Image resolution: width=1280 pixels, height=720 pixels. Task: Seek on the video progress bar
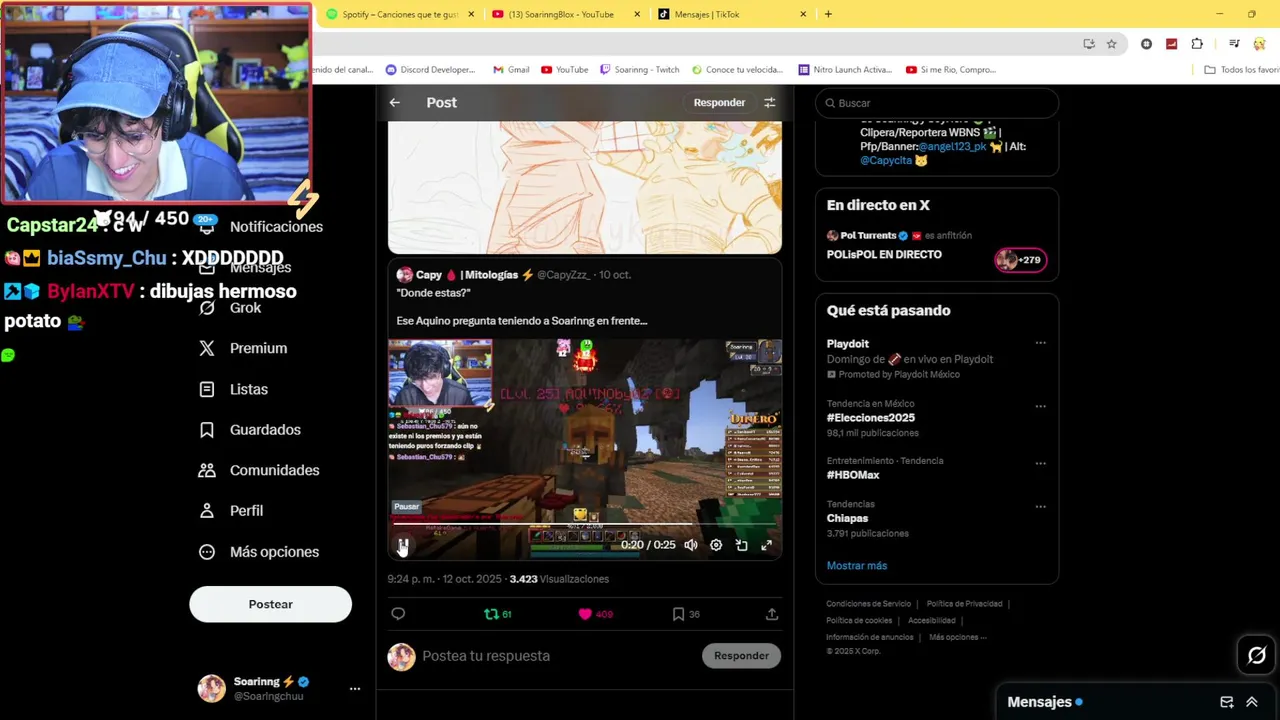pyautogui.click(x=584, y=523)
